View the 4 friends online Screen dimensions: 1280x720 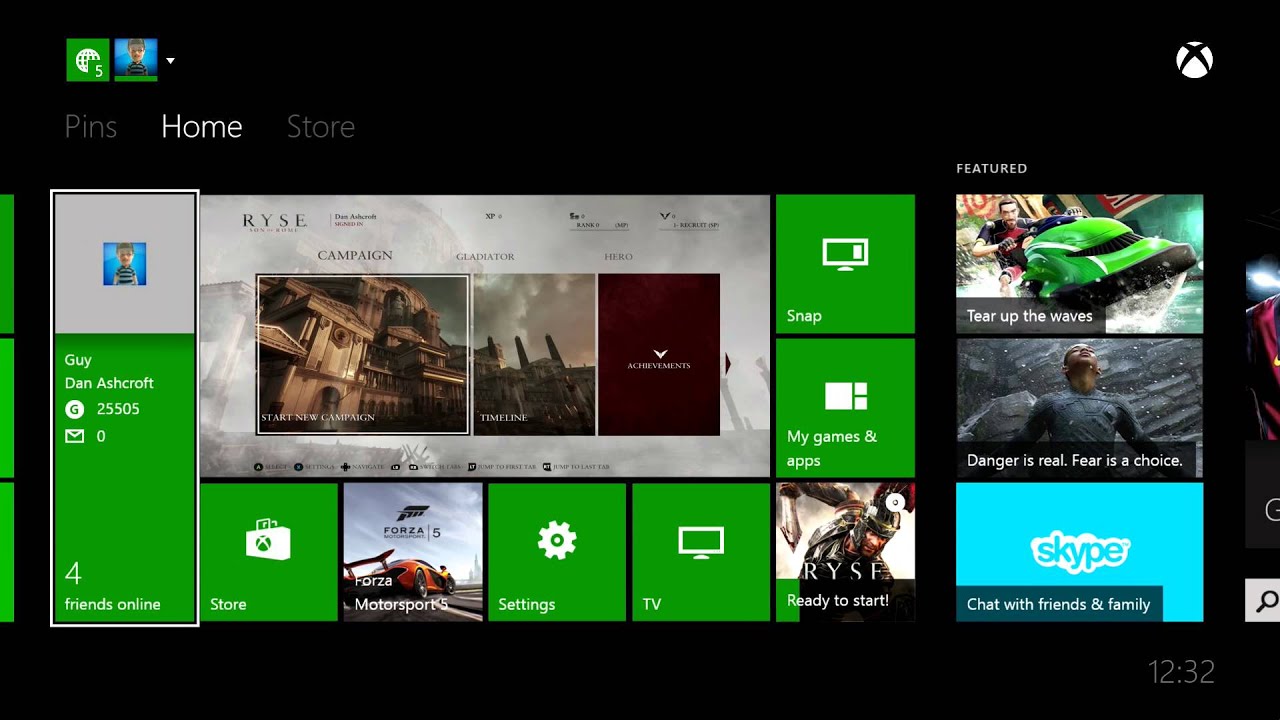112,588
